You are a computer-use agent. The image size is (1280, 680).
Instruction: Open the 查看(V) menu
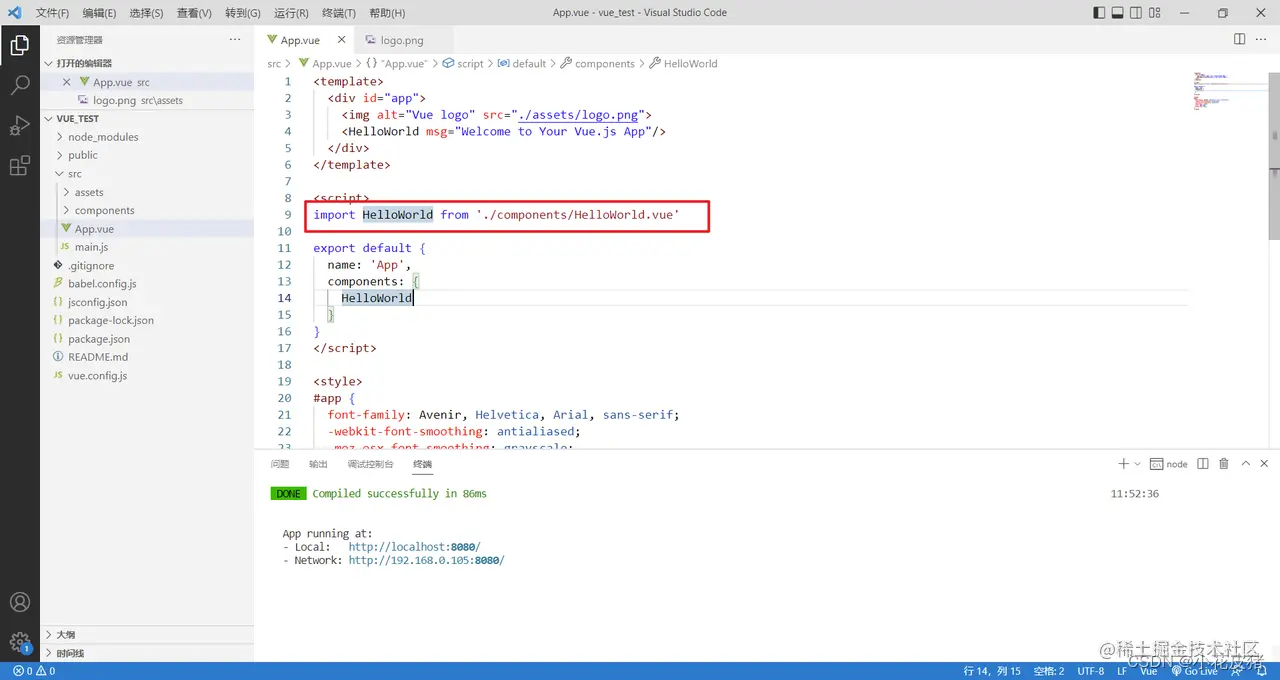click(x=194, y=13)
